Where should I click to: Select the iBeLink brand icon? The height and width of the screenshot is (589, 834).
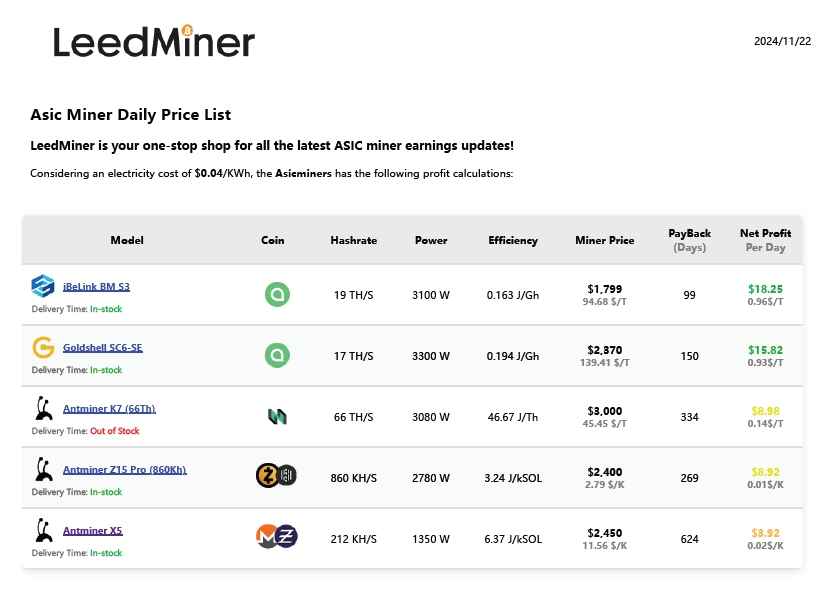[41, 286]
